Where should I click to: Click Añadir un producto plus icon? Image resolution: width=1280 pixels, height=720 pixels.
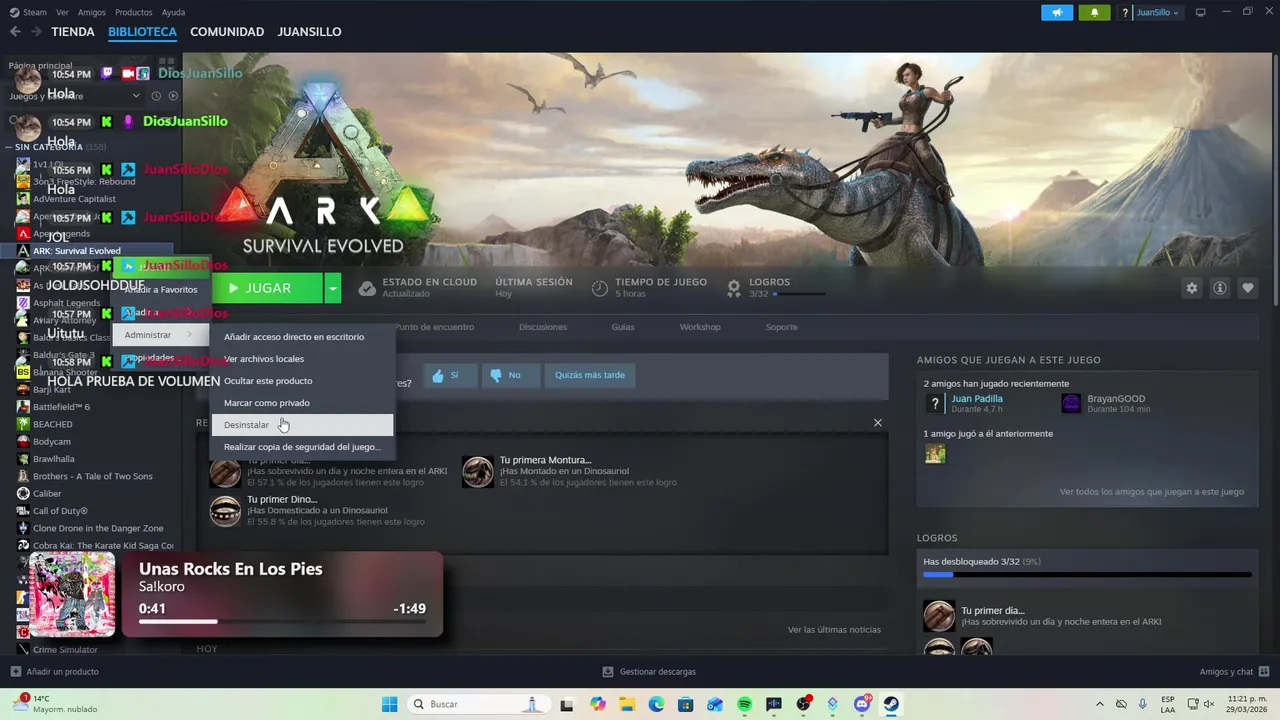coord(15,671)
